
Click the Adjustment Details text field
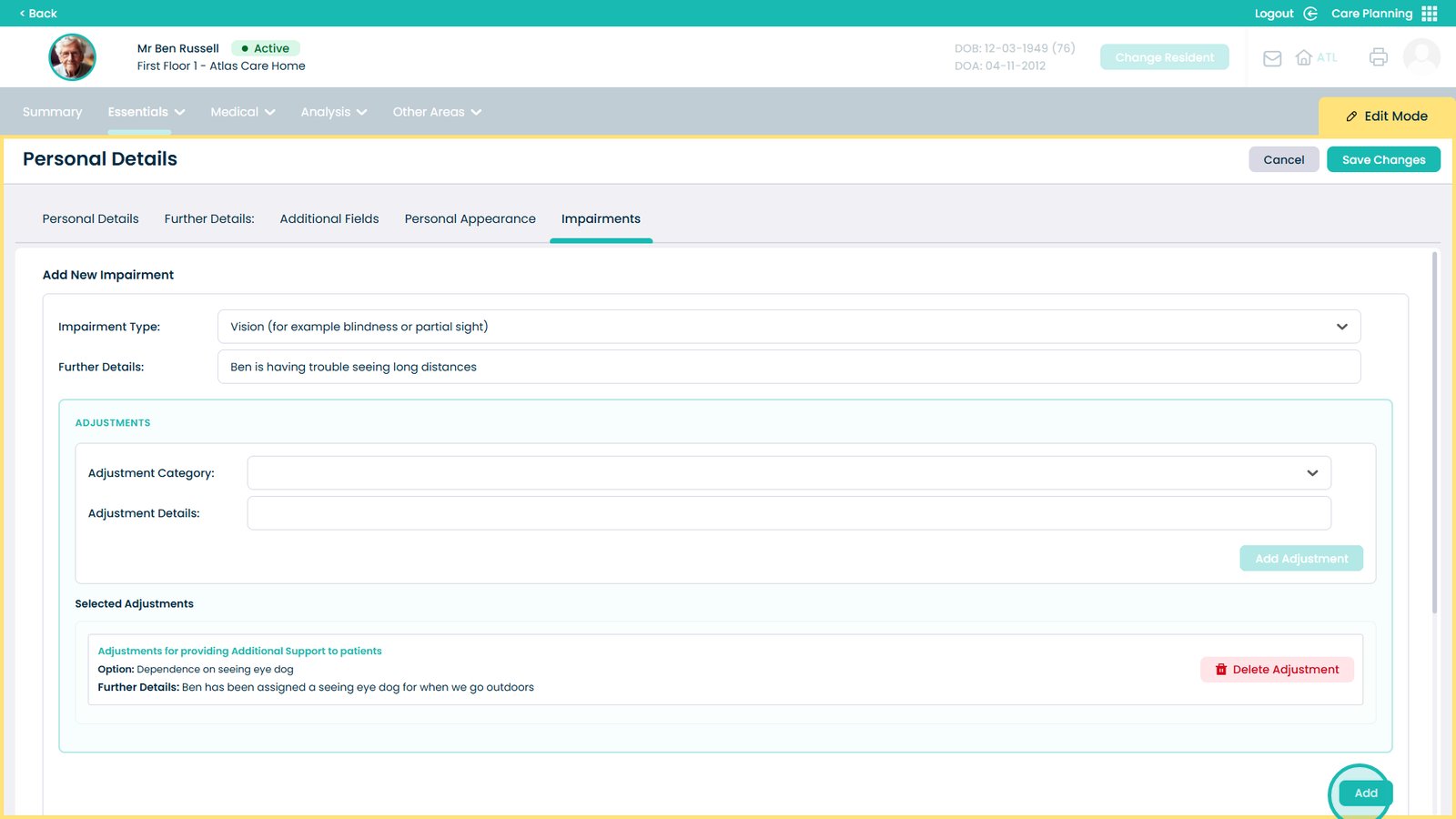788,513
